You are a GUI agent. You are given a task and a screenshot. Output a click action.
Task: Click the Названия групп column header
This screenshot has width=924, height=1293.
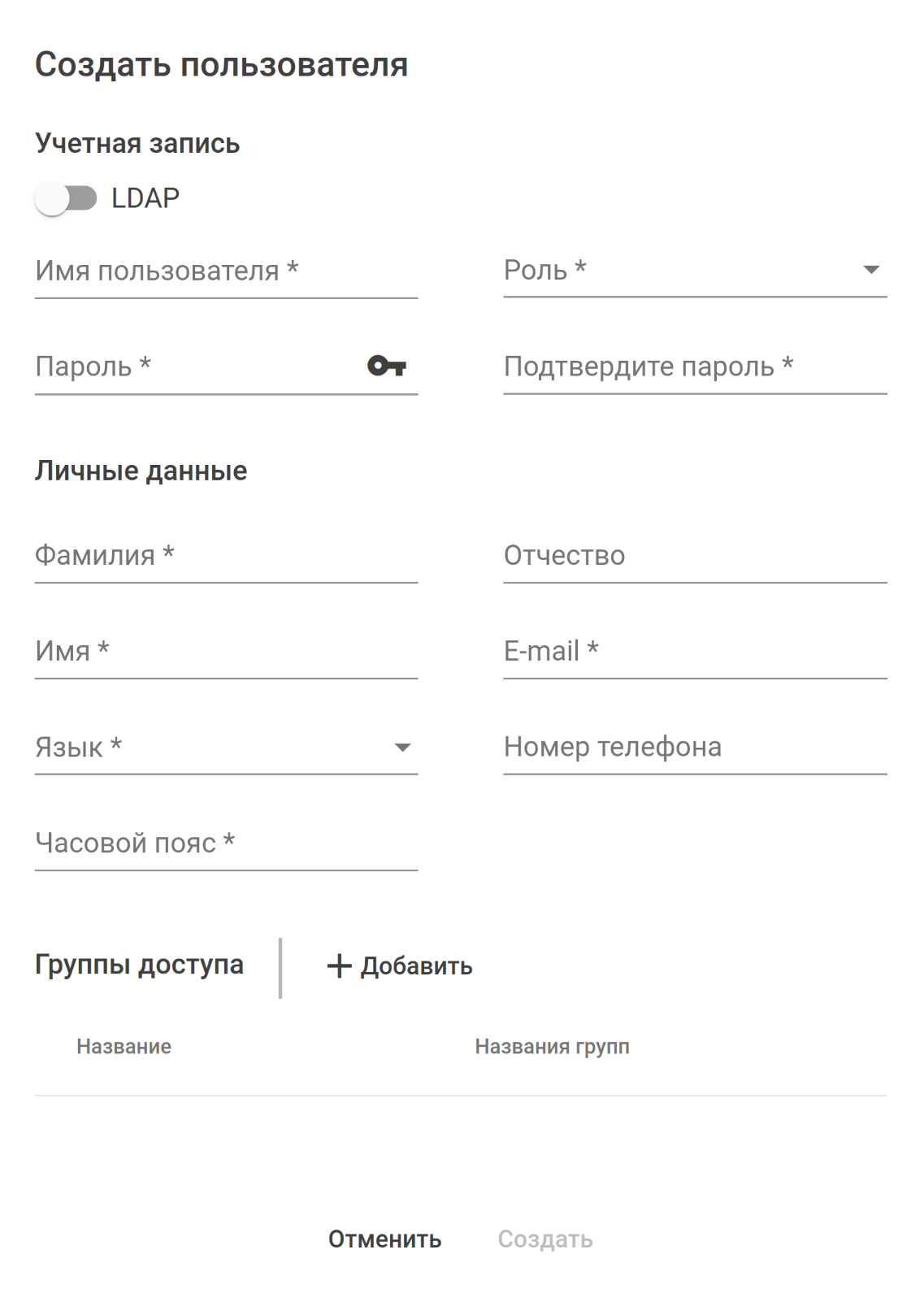552,1047
